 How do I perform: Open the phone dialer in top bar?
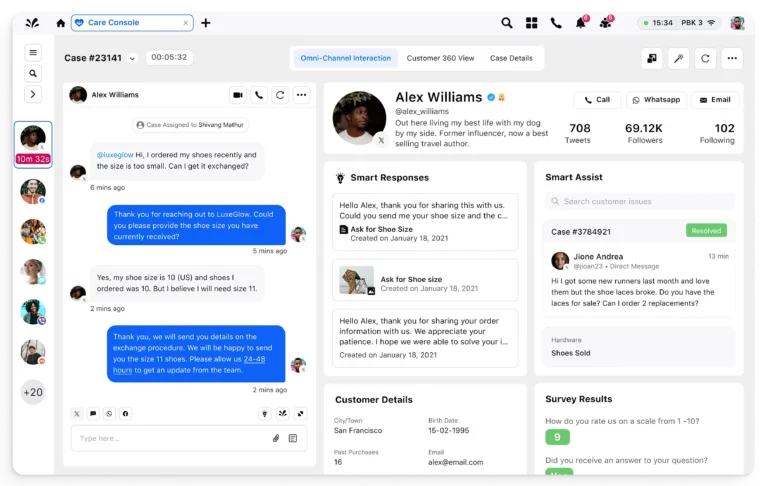click(x=556, y=23)
